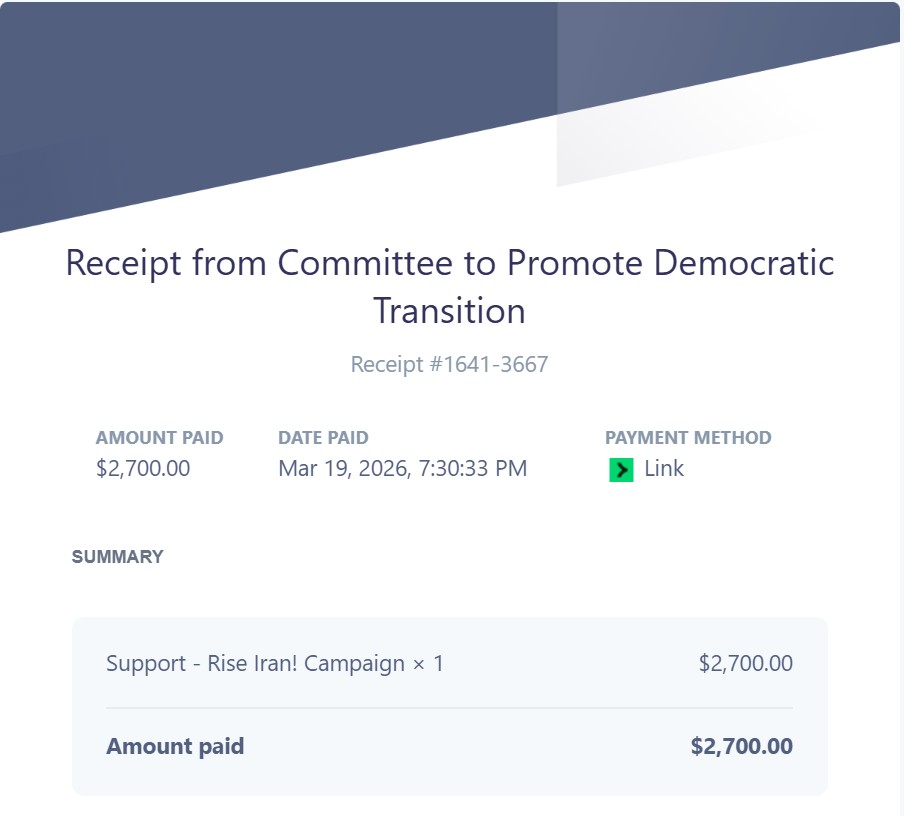Image resolution: width=904 pixels, height=816 pixels.
Task: Click the word Transition in the title
Action: coord(449,311)
